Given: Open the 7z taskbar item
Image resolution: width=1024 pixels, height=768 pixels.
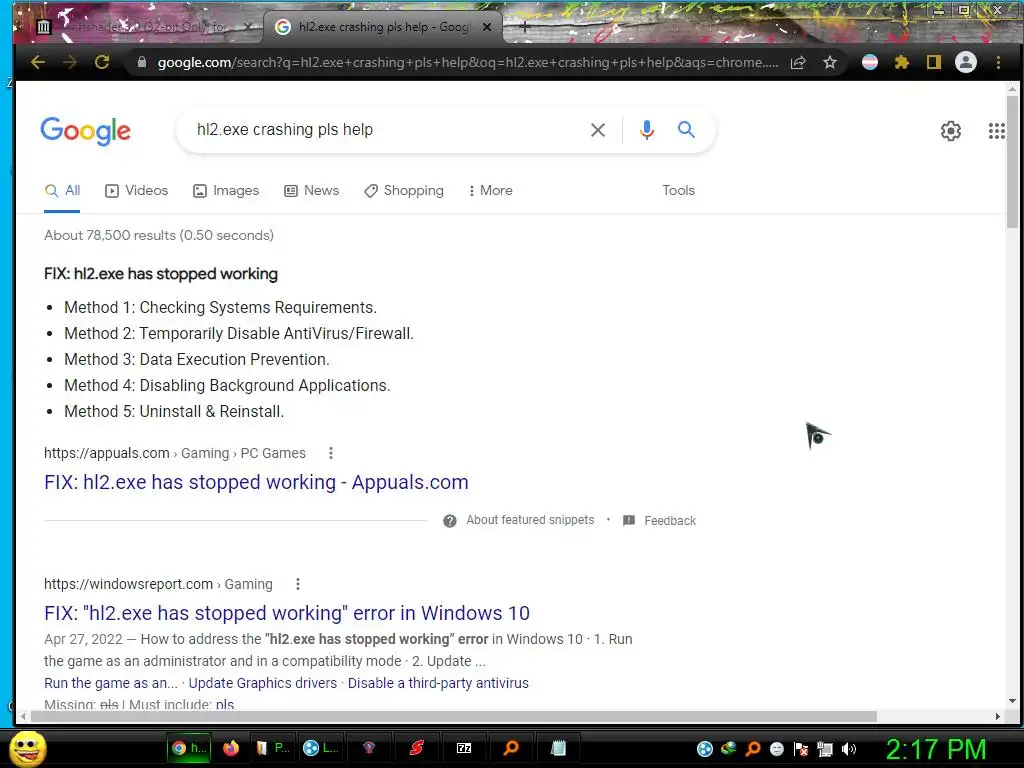Looking at the screenshot, I should click(x=464, y=748).
